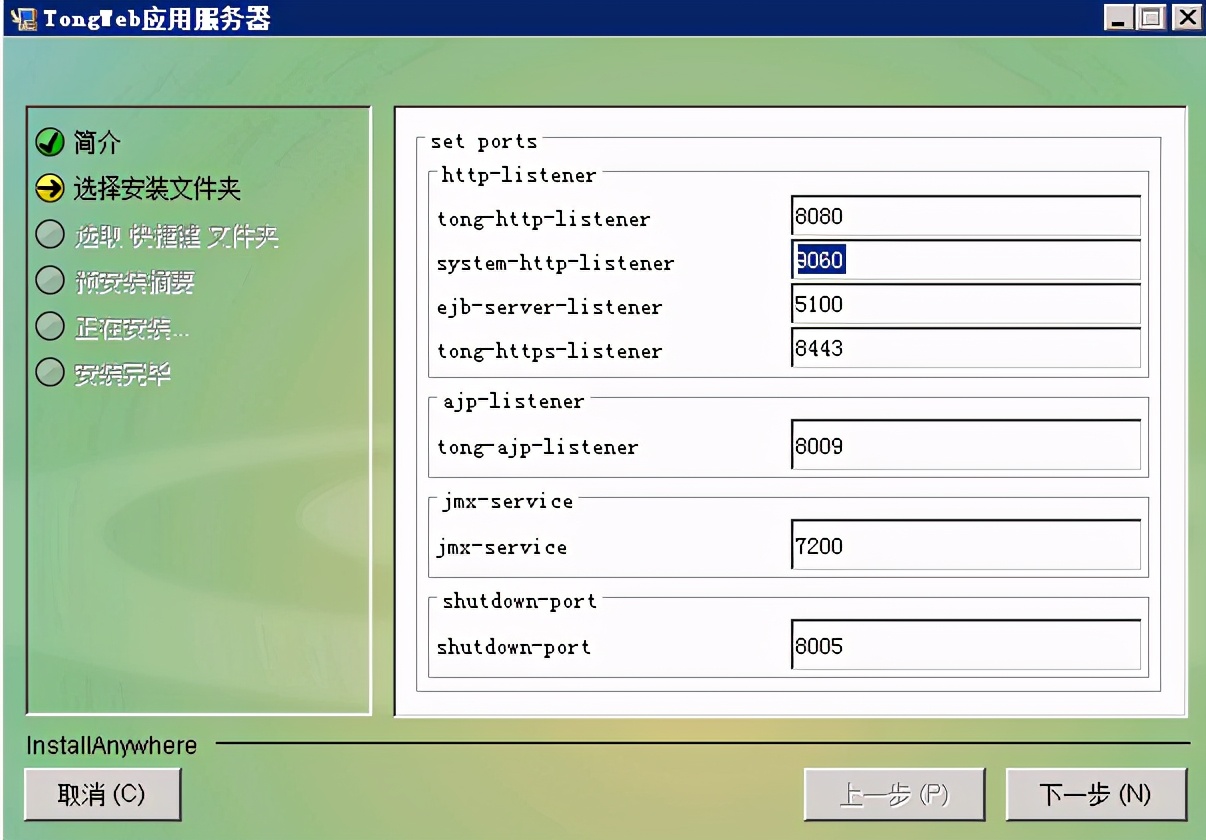Select the 选择安装文件夹 step label

[157, 189]
